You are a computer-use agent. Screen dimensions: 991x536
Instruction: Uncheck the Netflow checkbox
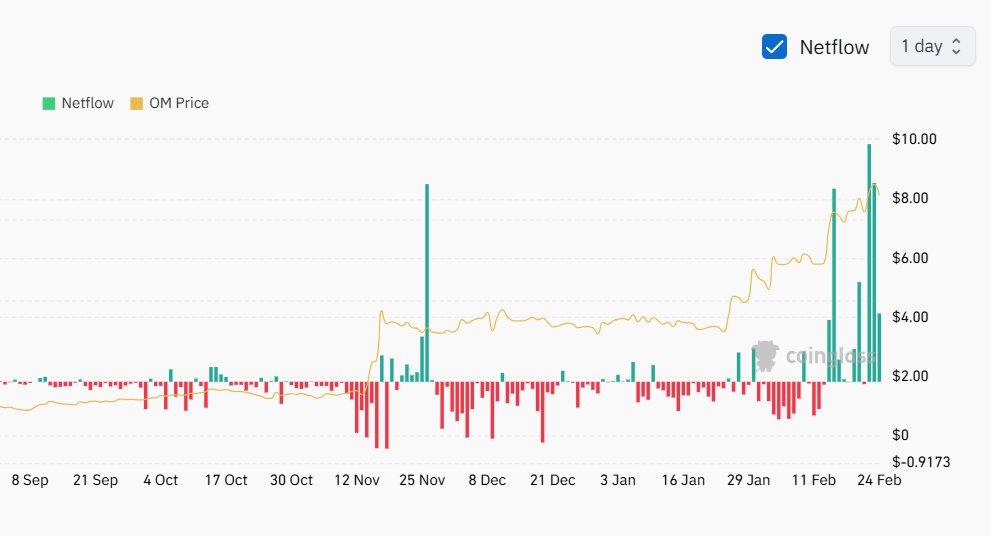click(774, 47)
